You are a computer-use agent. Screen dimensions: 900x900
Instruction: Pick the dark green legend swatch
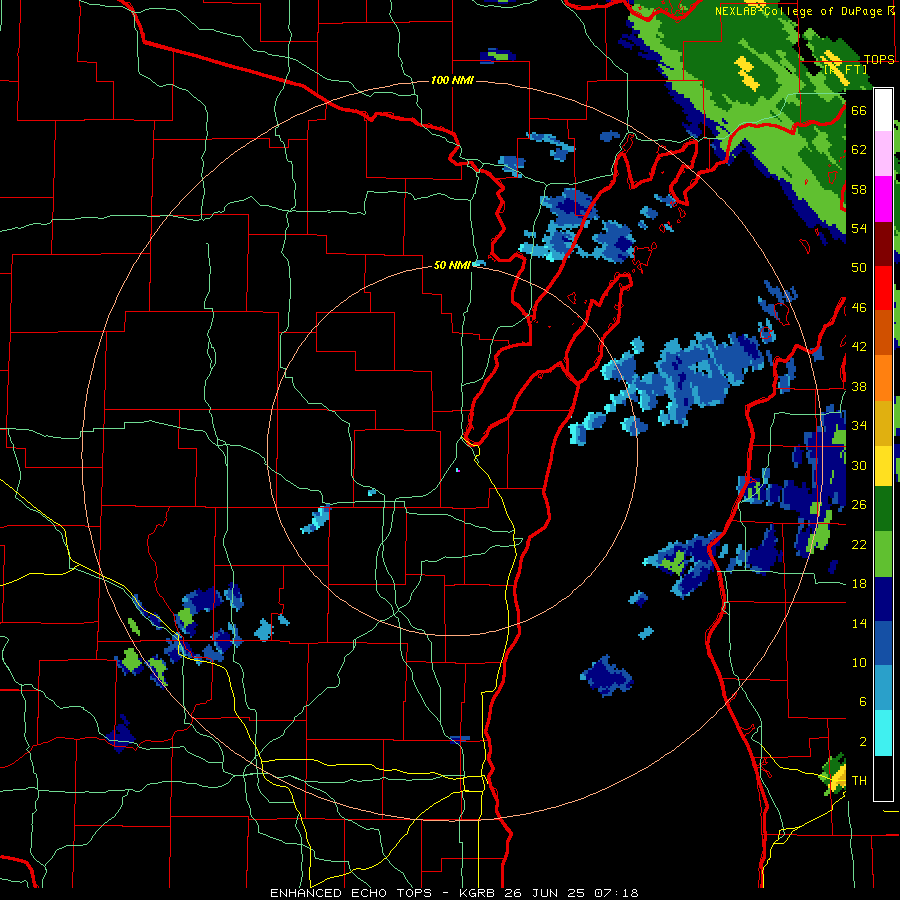(883, 509)
